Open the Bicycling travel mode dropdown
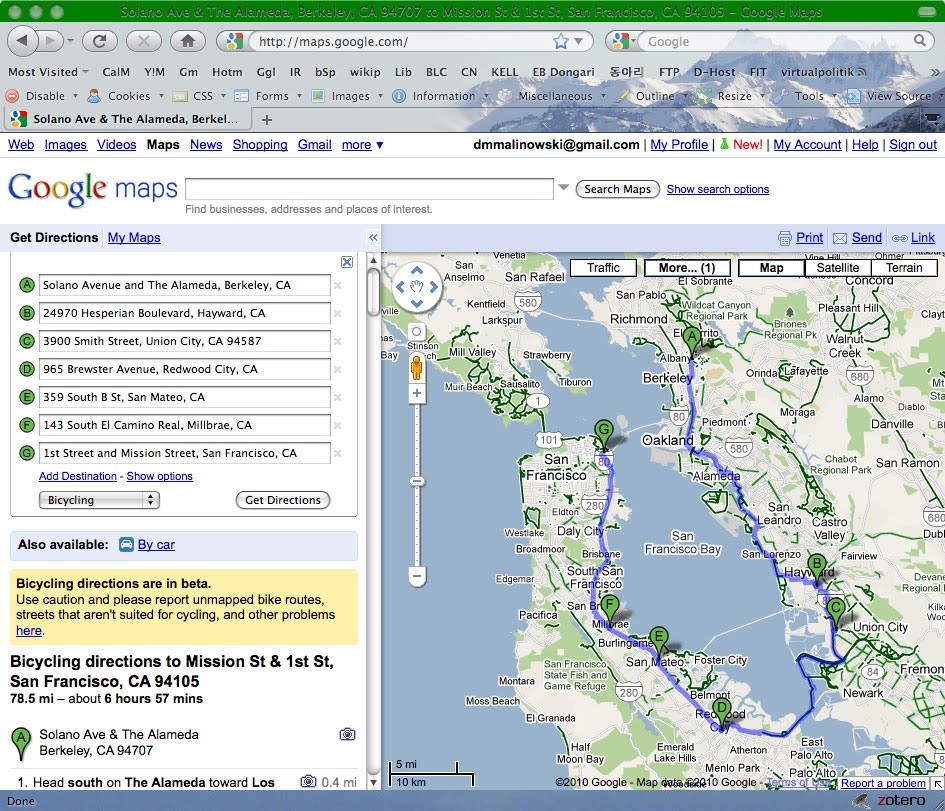This screenshot has width=945, height=811. coord(99,500)
